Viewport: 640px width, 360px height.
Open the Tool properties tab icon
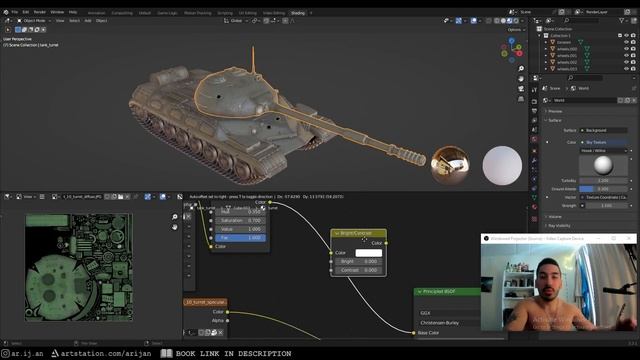tap(534, 90)
